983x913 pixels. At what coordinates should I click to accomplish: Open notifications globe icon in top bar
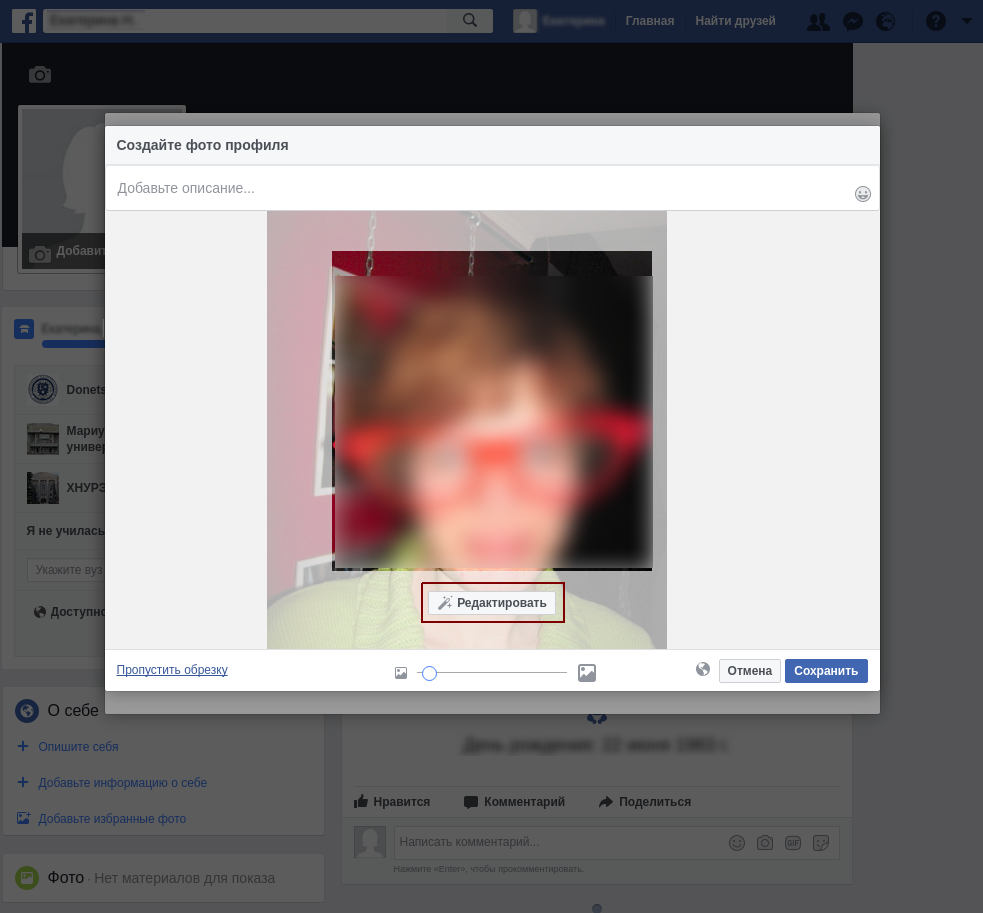pyautogui.click(x=885, y=21)
